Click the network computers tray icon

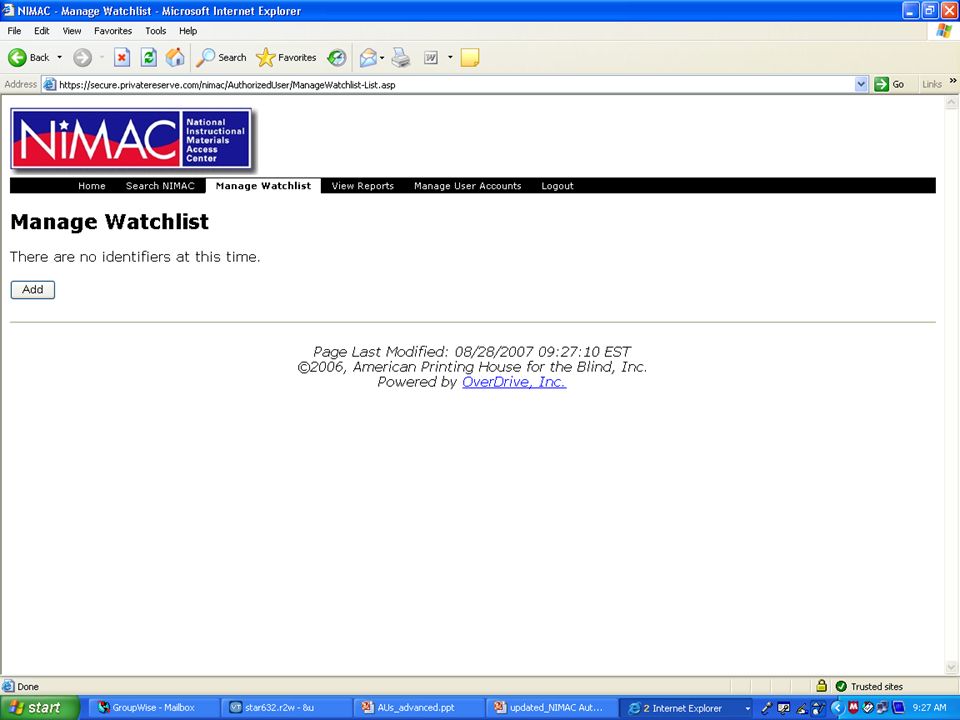click(x=882, y=708)
